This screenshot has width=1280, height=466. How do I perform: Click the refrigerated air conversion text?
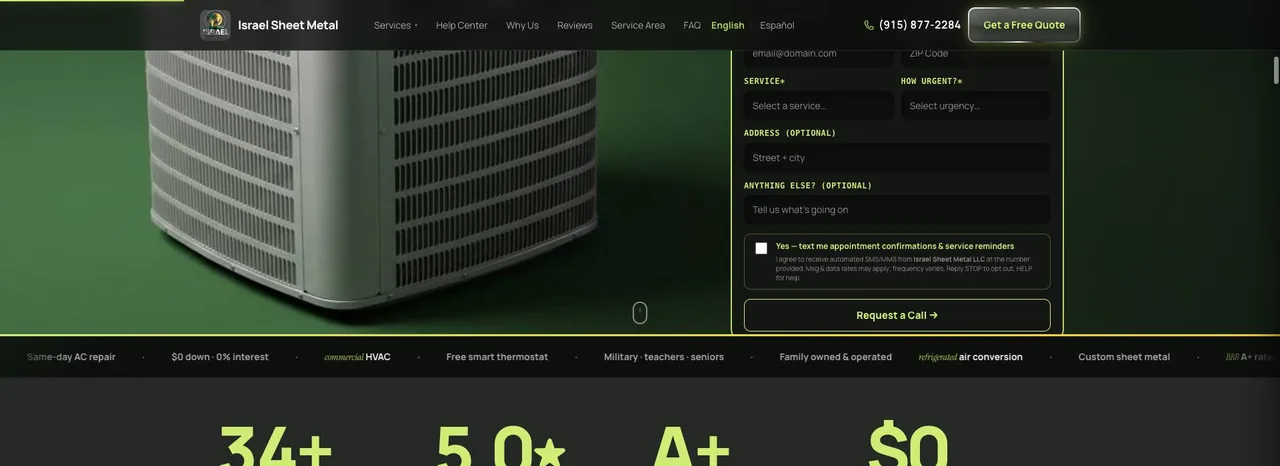click(x=971, y=357)
